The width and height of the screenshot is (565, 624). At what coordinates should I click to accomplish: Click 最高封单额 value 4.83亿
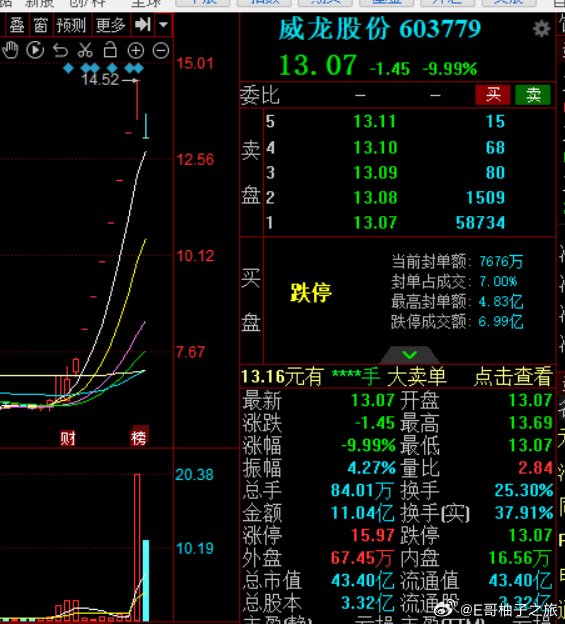pos(501,302)
